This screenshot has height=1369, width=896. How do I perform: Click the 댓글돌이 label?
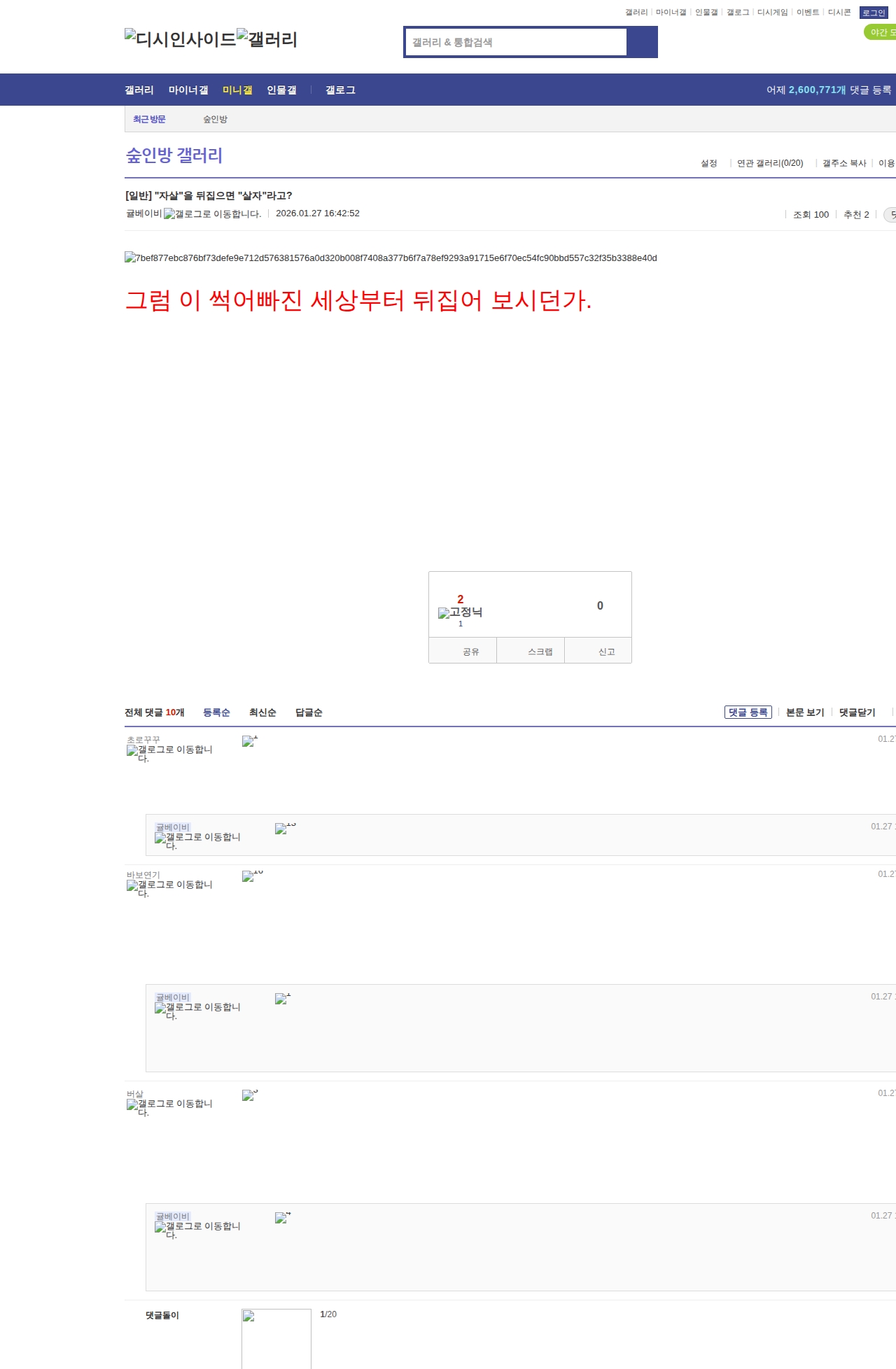[162, 1316]
